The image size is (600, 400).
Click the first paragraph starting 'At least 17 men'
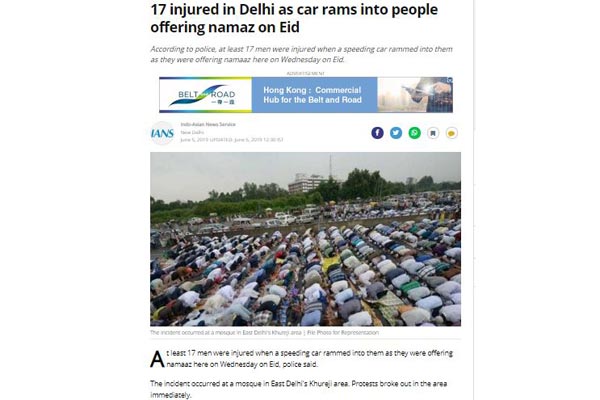(302, 359)
